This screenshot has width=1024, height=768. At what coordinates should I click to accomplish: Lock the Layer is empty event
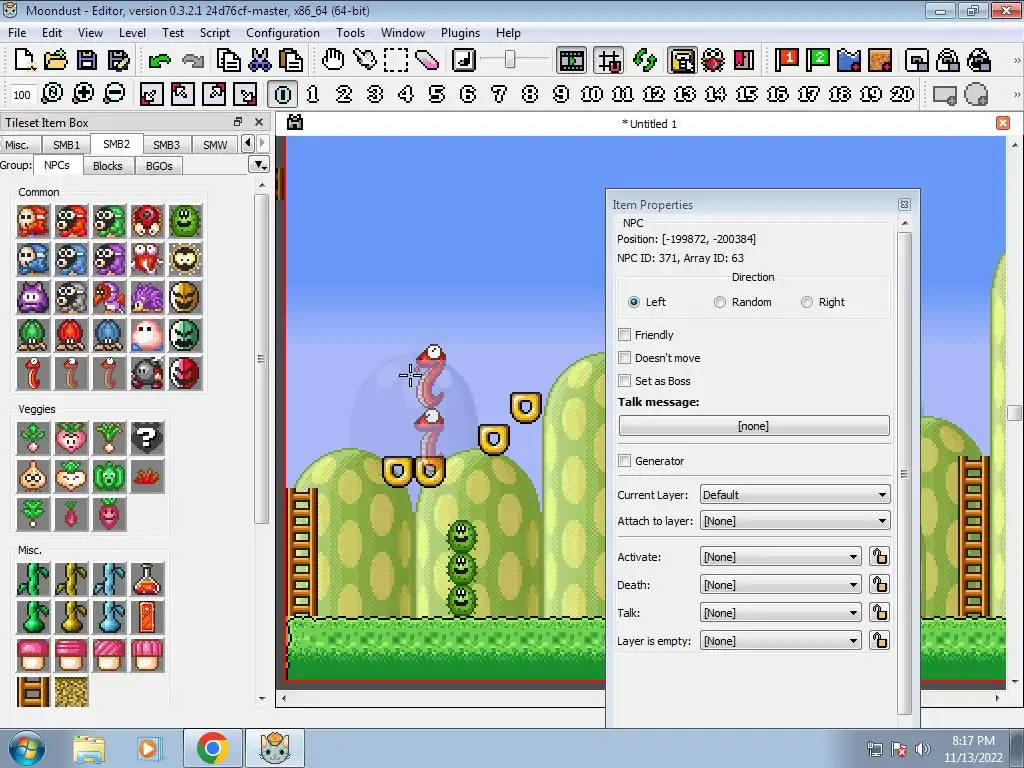pyautogui.click(x=879, y=641)
